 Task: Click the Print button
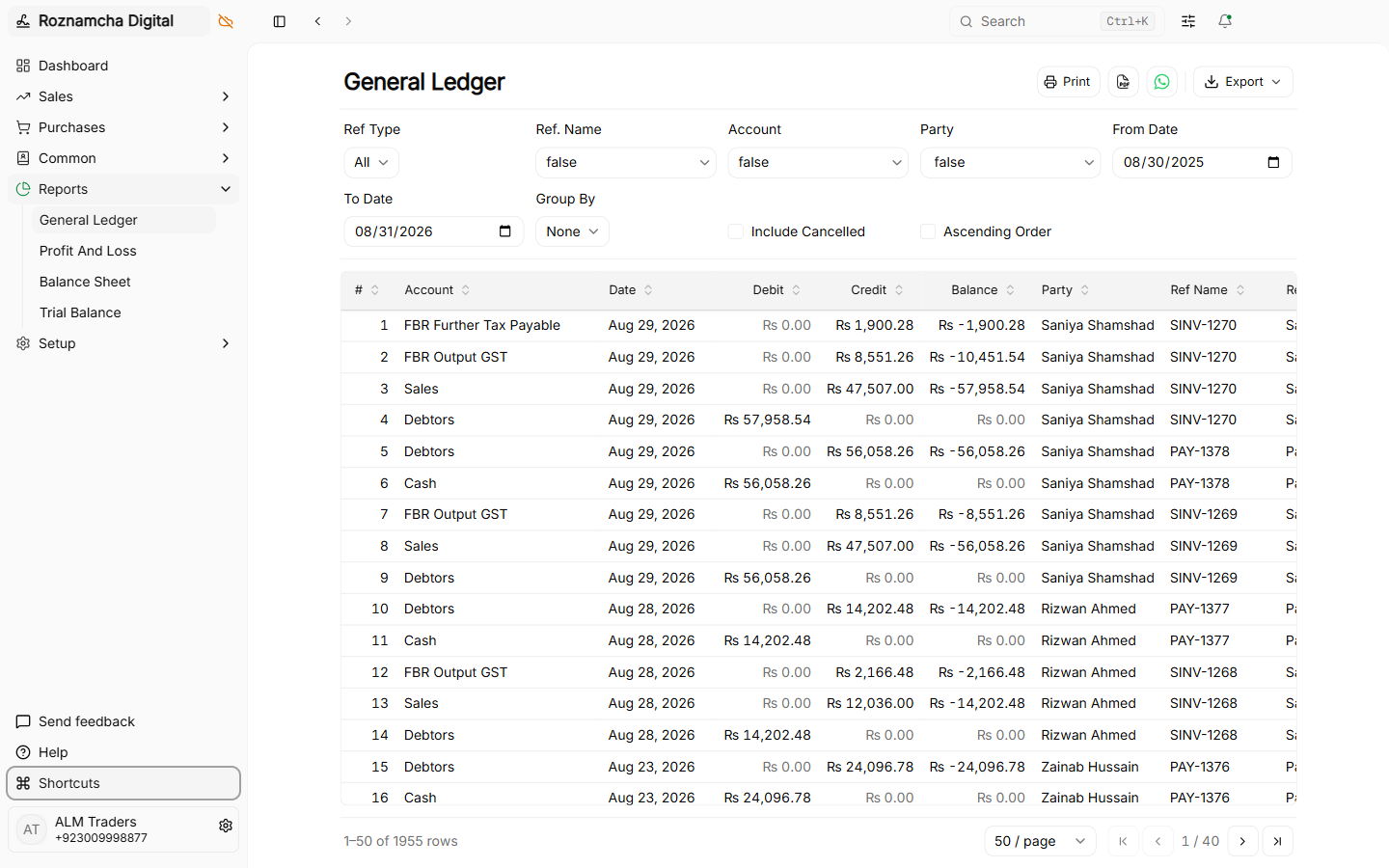pyautogui.click(x=1069, y=82)
